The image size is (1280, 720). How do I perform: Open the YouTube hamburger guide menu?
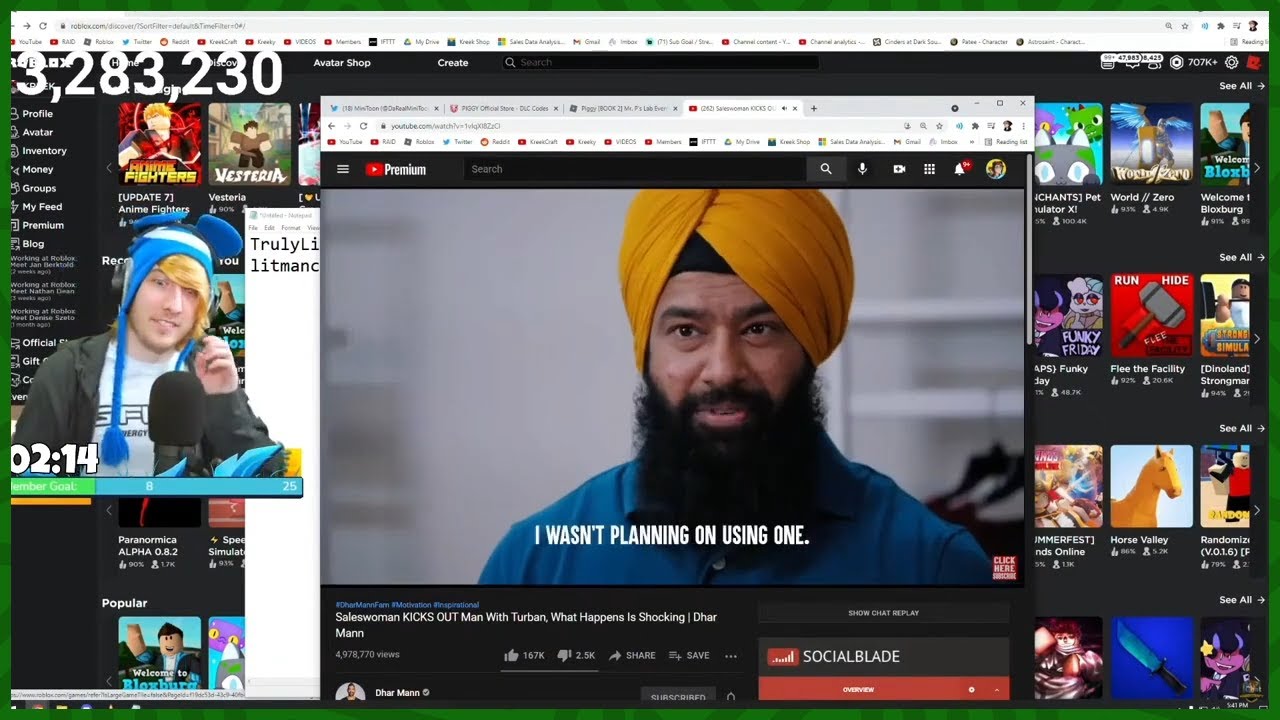coord(343,169)
